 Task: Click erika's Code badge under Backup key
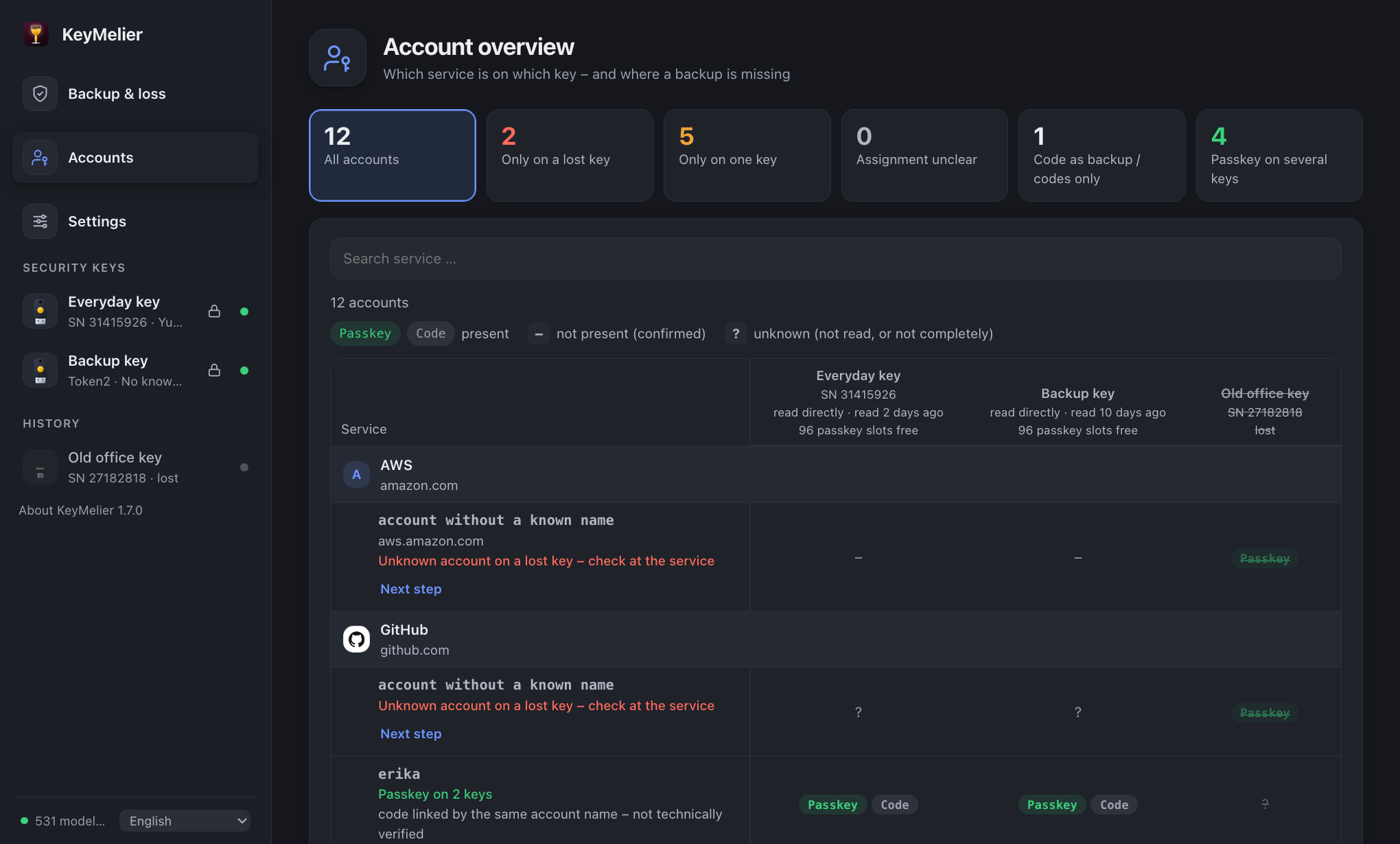pos(1114,805)
